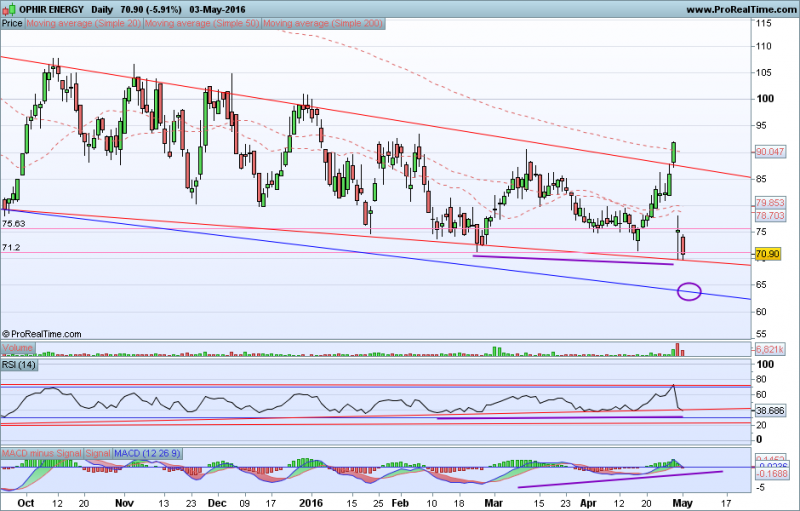
Task: Click the MACD minus Signal label
Action: click(x=42, y=455)
